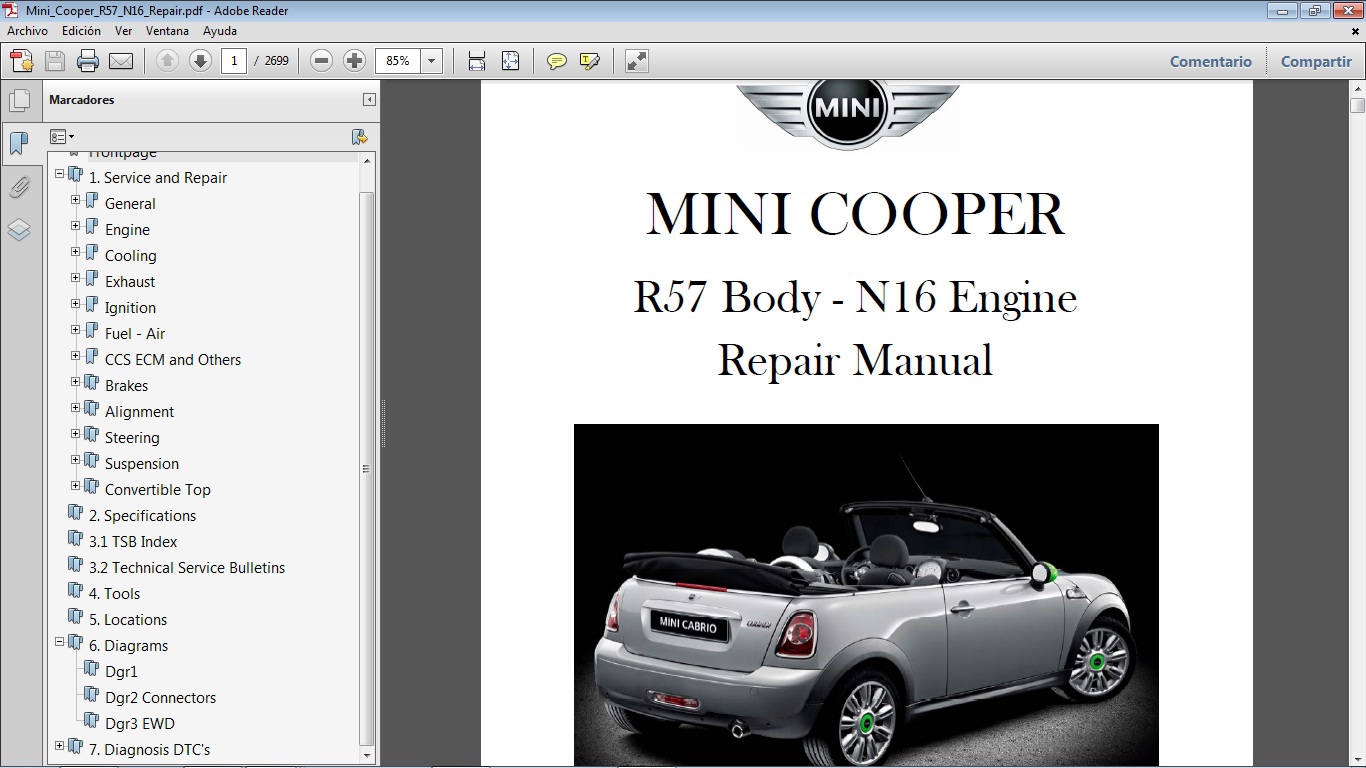Screen dimensions: 1366x768
Task: Collapse the Service and Repair bookmark
Action: click(x=61, y=173)
